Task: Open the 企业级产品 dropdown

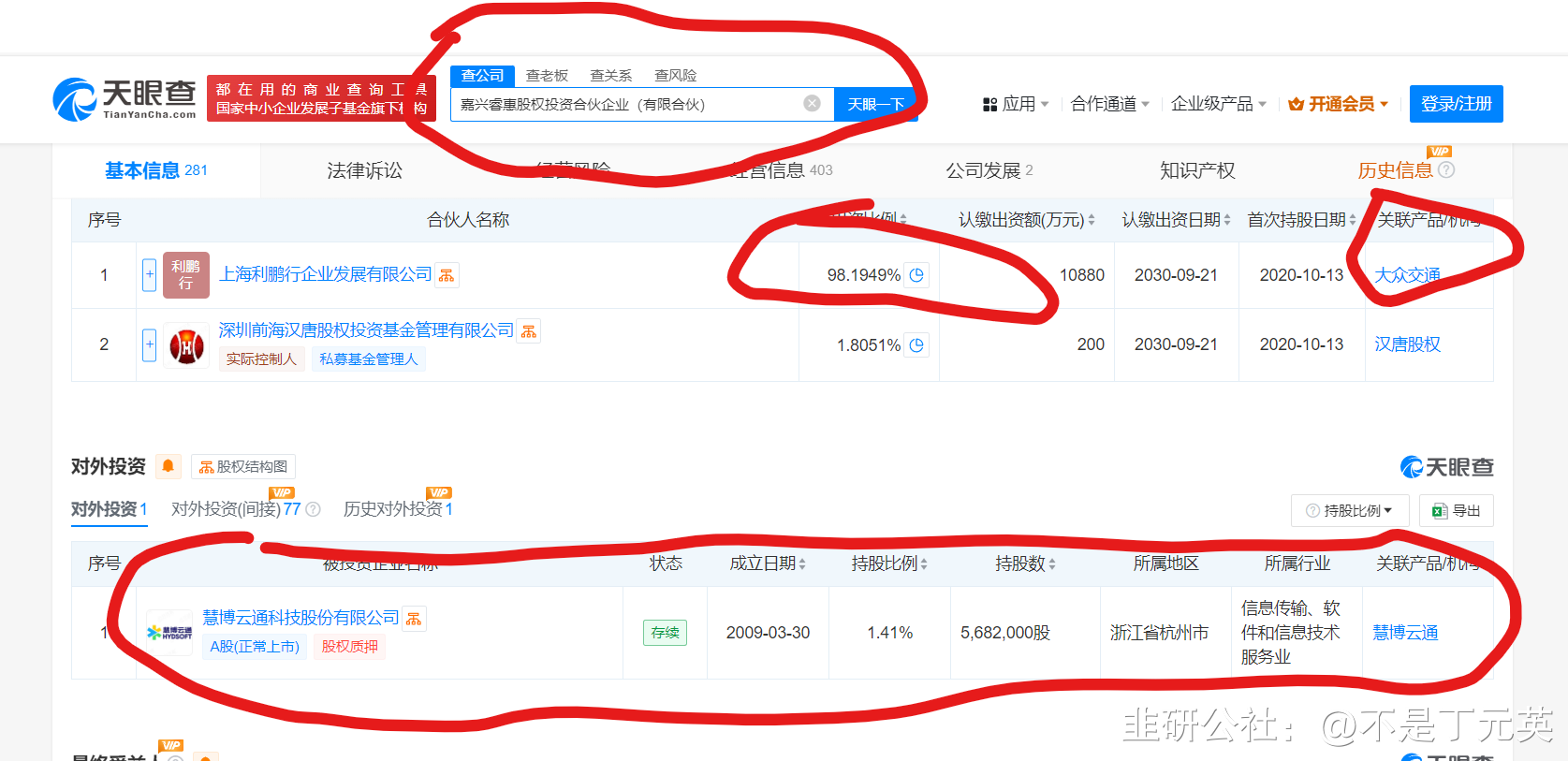Action: click(x=1219, y=104)
